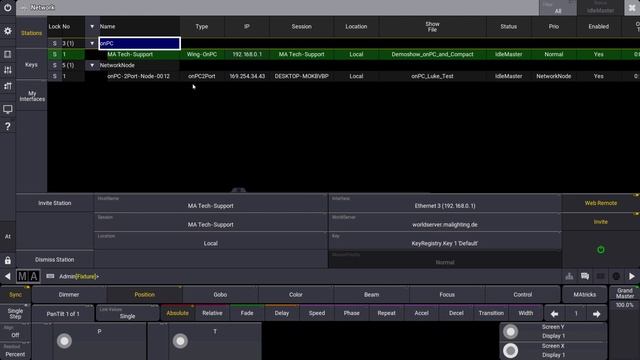Click the onPC name edit field

(x=139, y=43)
